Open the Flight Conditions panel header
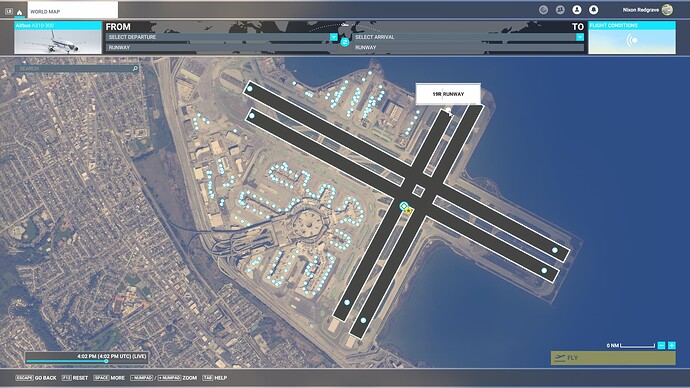The image size is (690, 388). pyautogui.click(x=632, y=26)
